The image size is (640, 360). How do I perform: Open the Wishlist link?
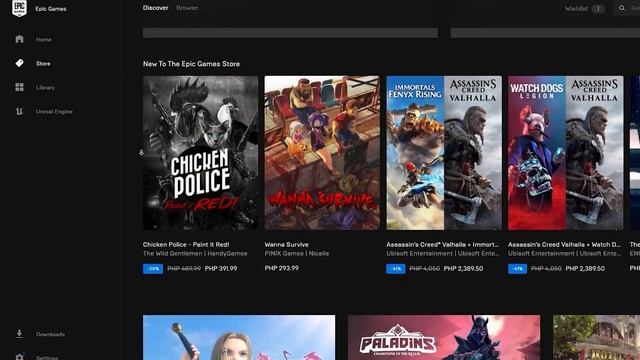[x=576, y=9]
